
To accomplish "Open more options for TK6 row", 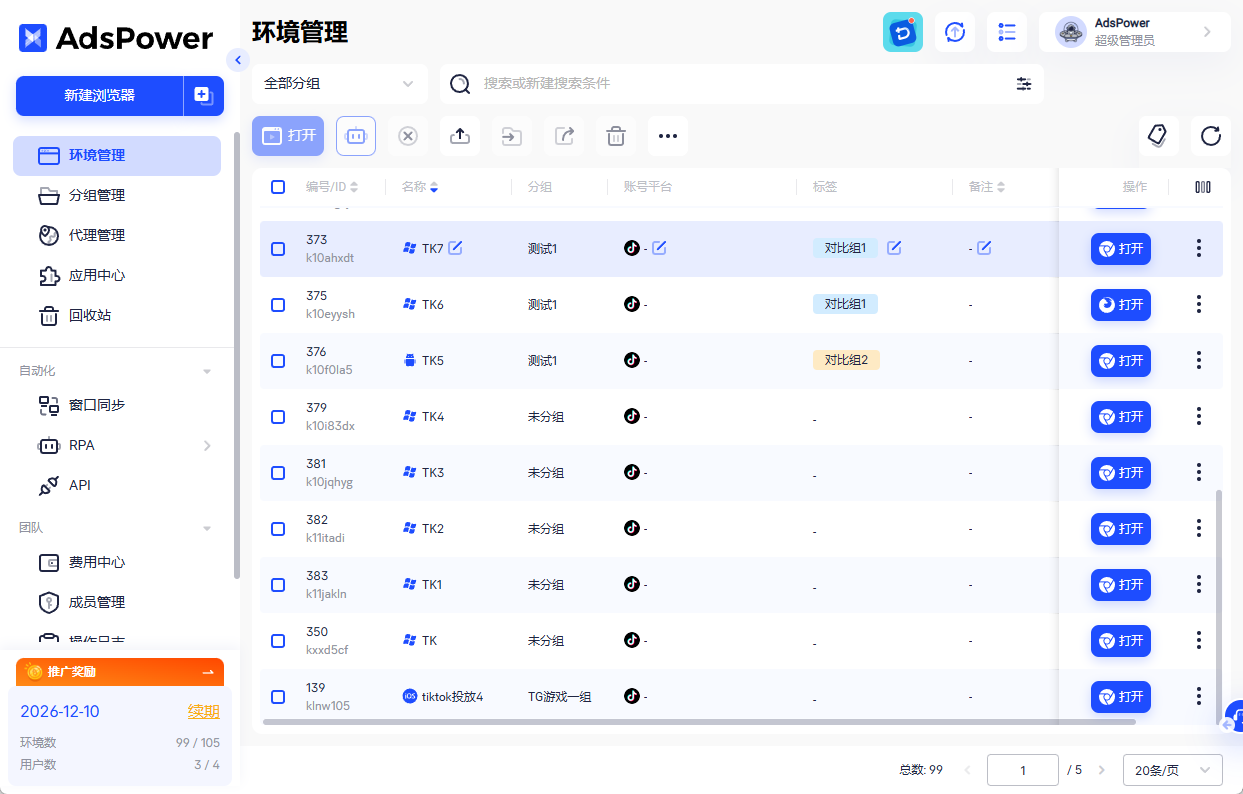I will 1199,304.
